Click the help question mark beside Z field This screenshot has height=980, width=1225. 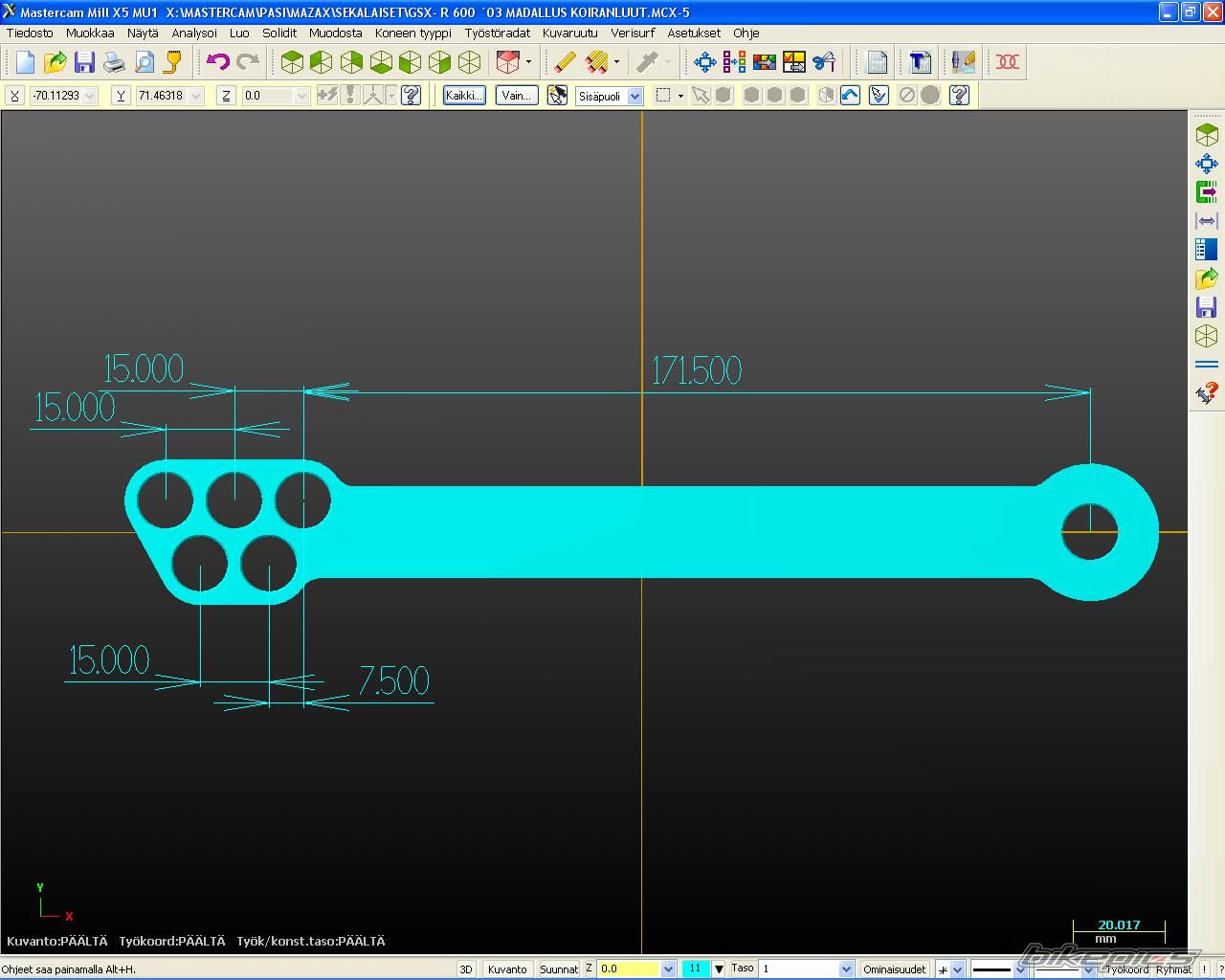[412, 95]
